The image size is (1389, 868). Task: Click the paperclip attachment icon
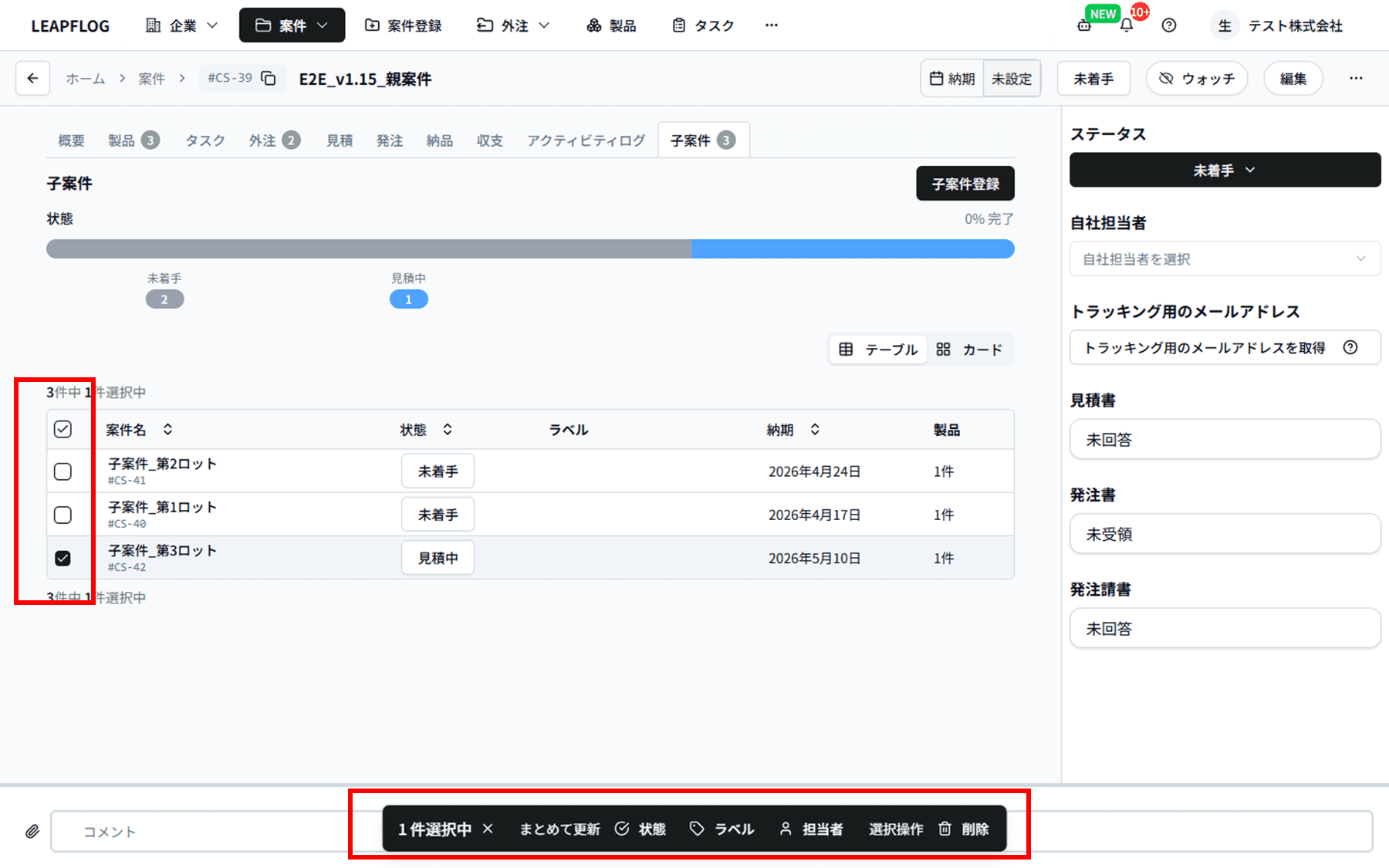pyautogui.click(x=32, y=831)
